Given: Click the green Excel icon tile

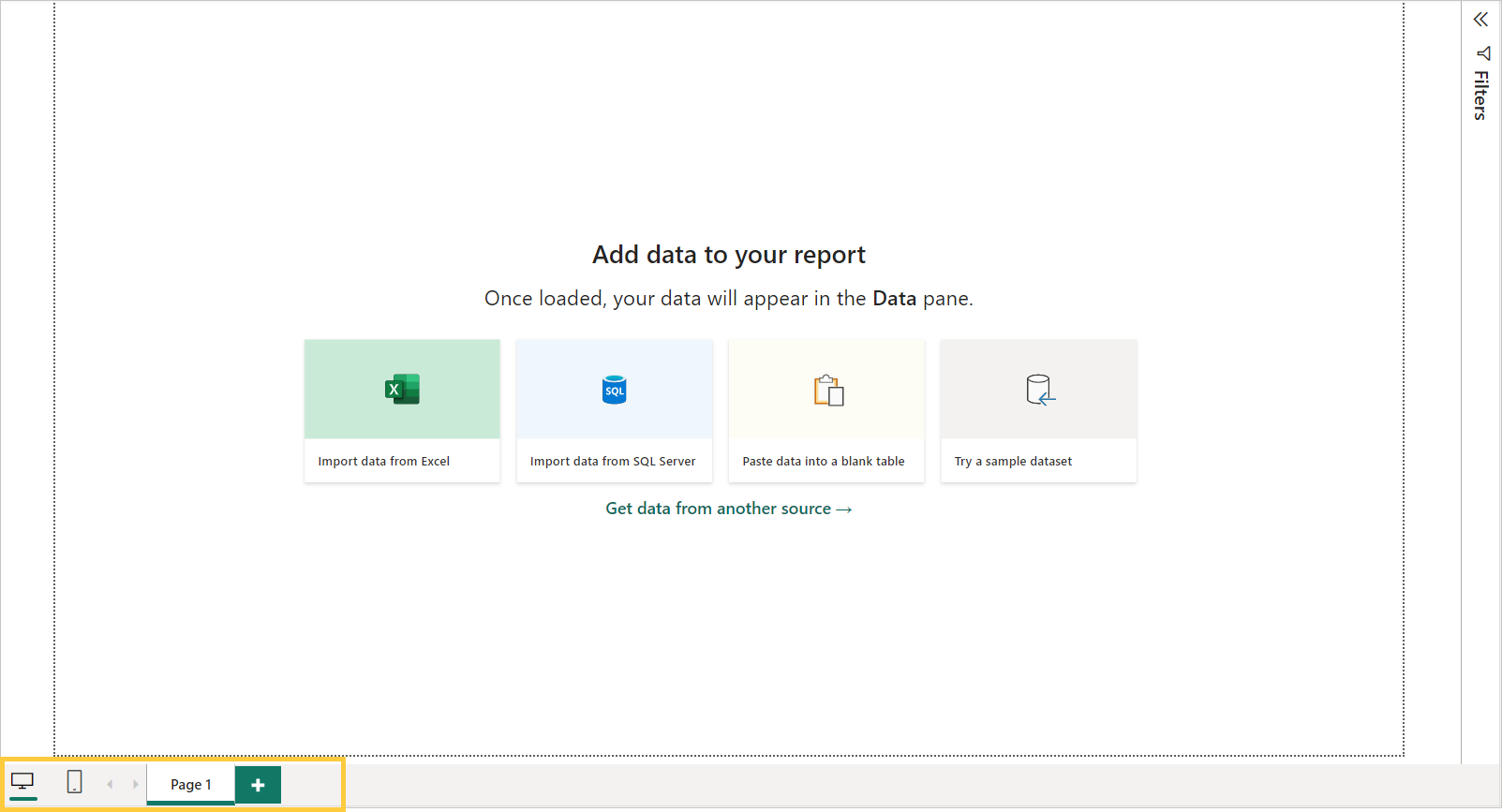Looking at the screenshot, I should 402,389.
